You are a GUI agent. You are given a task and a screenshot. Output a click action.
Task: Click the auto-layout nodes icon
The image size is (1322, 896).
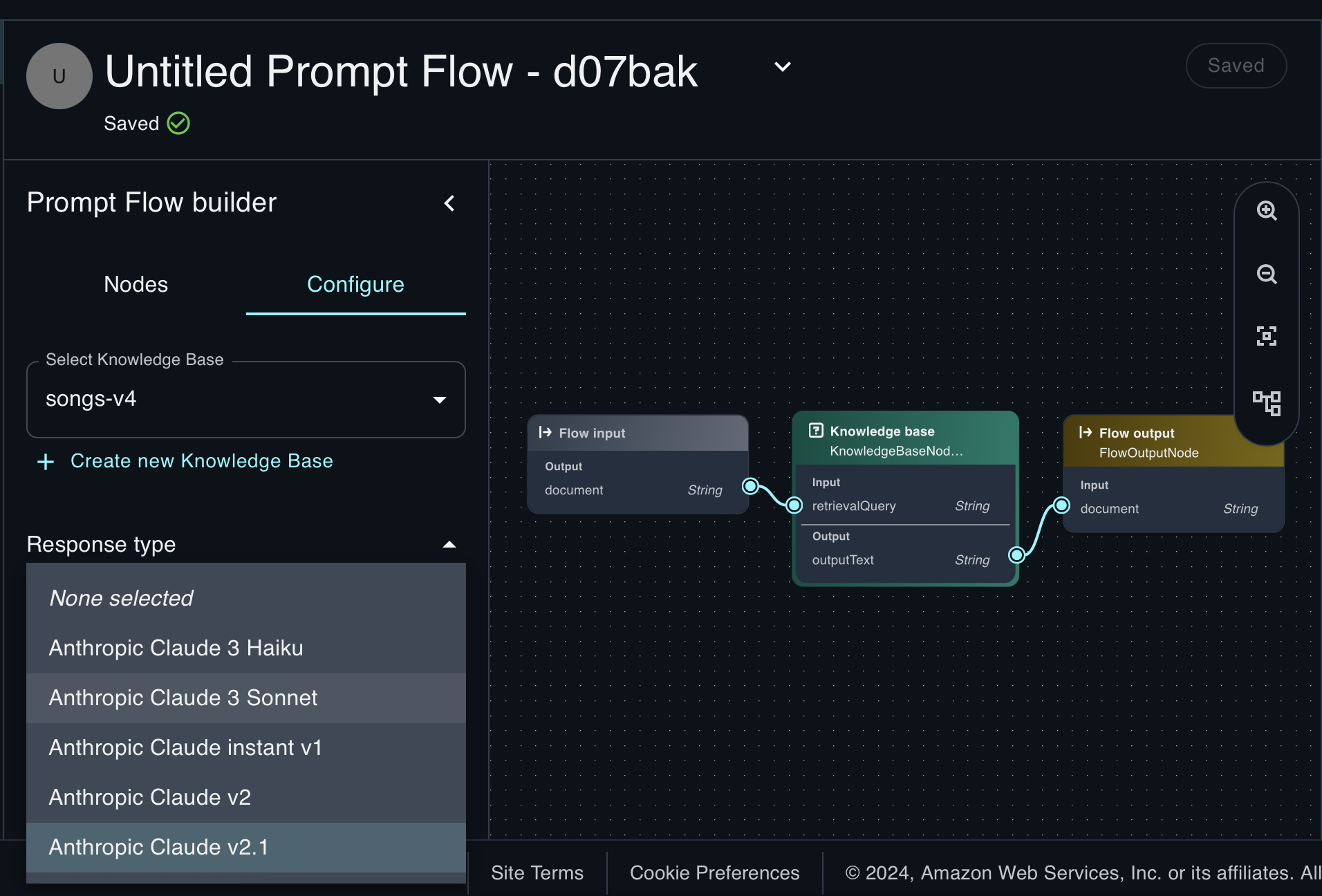[1266, 402]
